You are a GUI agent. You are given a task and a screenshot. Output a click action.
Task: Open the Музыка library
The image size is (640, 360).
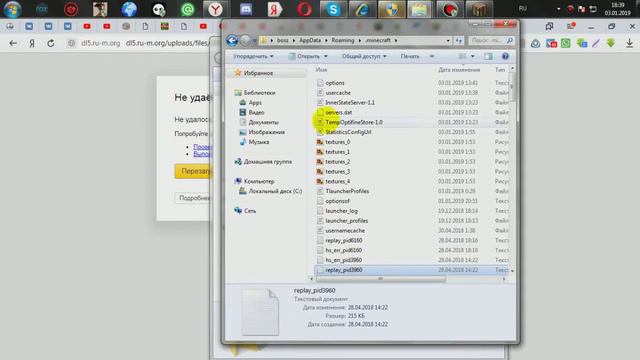click(258, 142)
